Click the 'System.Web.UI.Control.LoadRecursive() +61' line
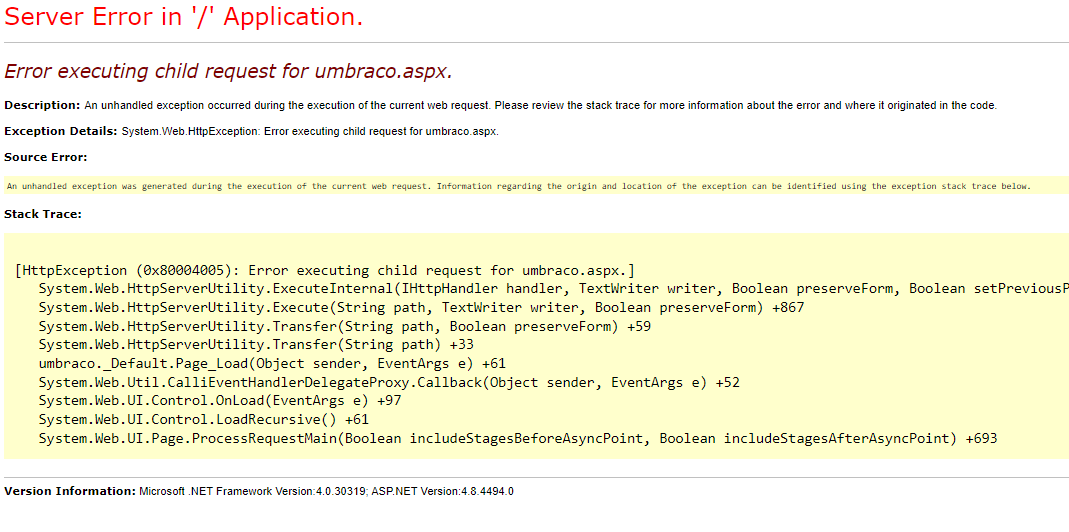 coord(204,419)
